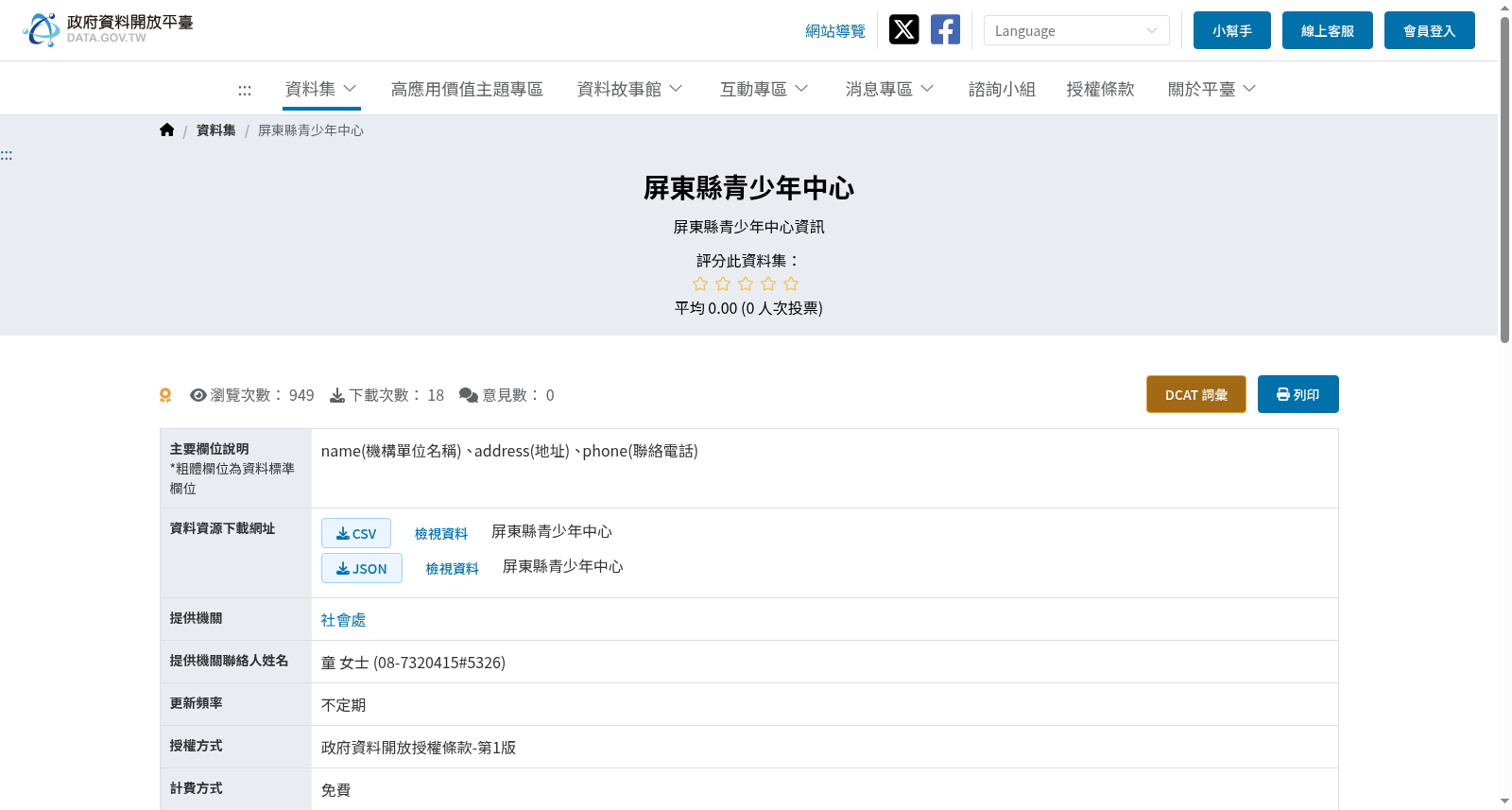
Task: Expand the 資料故事館 menu
Action: click(629, 89)
